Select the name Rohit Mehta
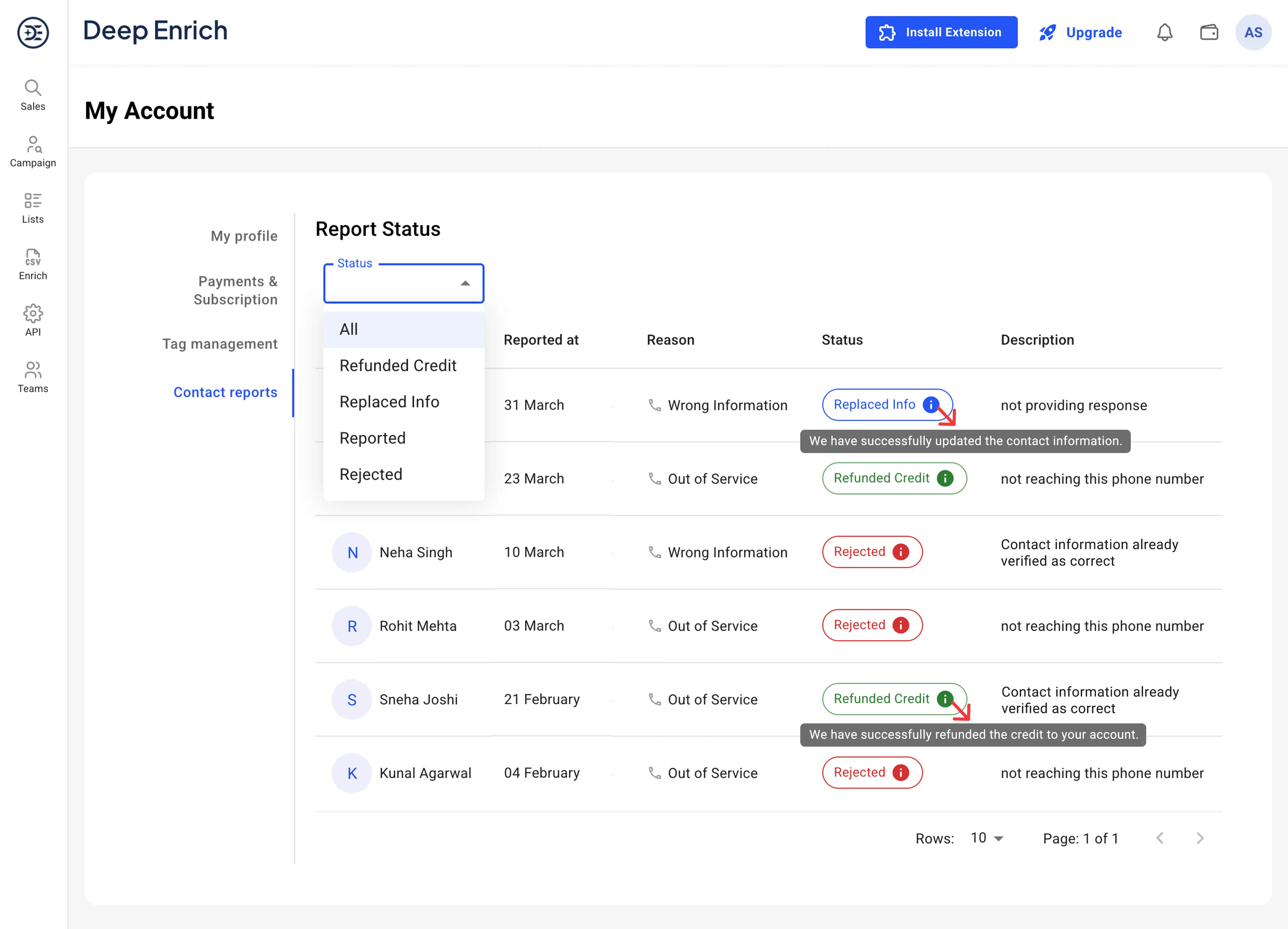The width and height of the screenshot is (1288, 929). click(x=418, y=626)
